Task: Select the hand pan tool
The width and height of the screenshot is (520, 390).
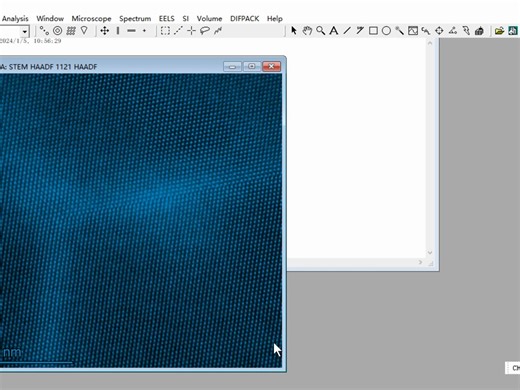Action: point(307,31)
